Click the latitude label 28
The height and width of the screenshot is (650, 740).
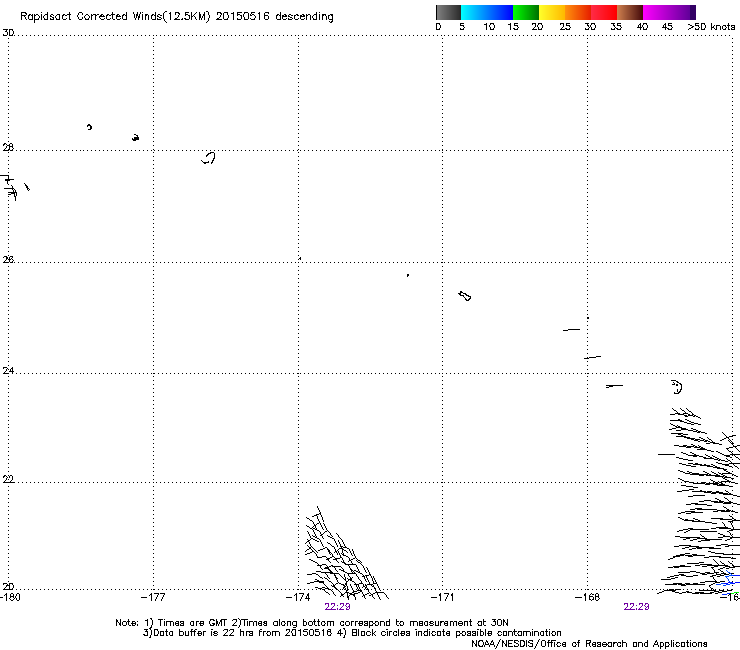pos(8,147)
